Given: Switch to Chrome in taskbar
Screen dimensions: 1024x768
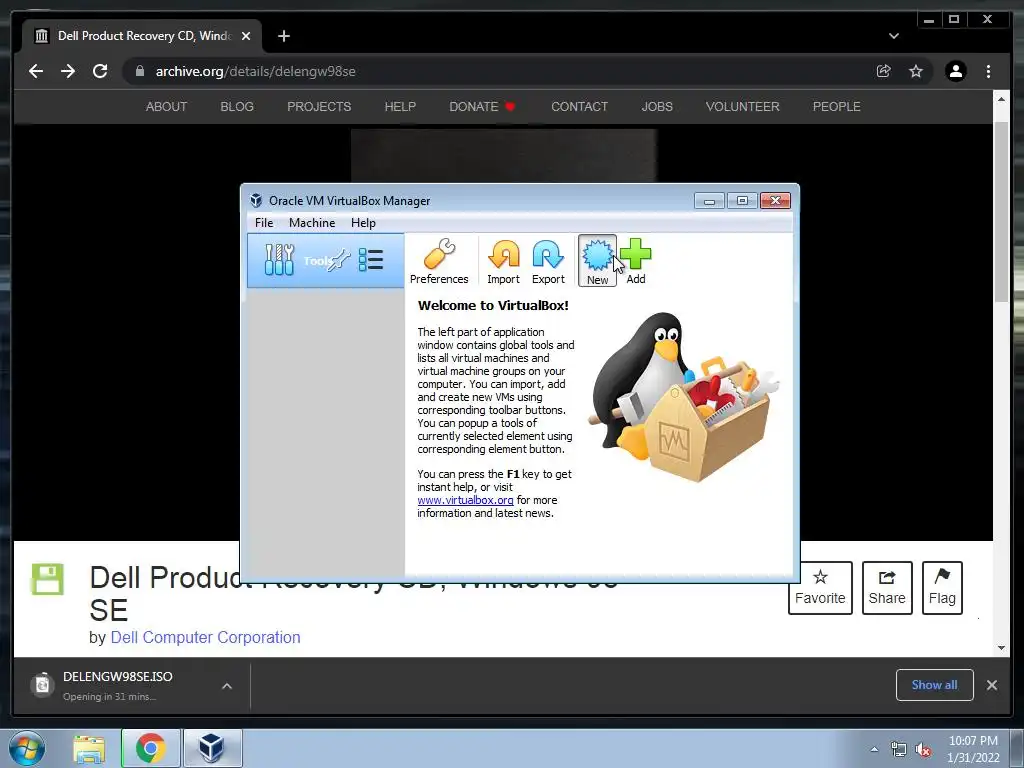Looking at the screenshot, I should coord(150,748).
